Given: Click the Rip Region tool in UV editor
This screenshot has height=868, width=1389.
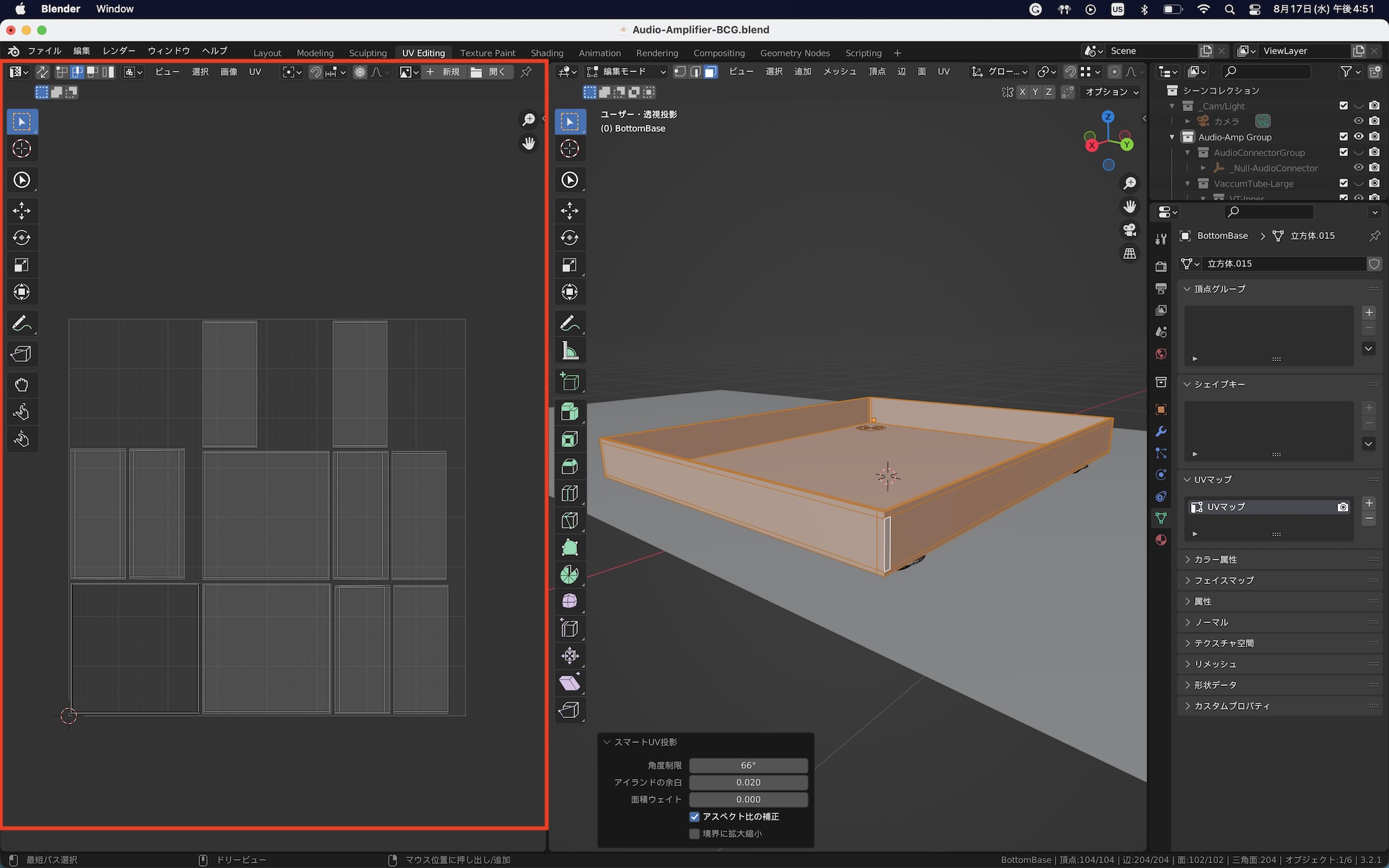Looking at the screenshot, I should click(22, 354).
